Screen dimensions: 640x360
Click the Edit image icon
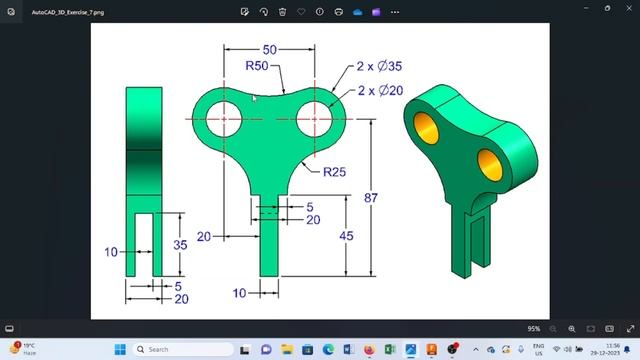point(244,12)
